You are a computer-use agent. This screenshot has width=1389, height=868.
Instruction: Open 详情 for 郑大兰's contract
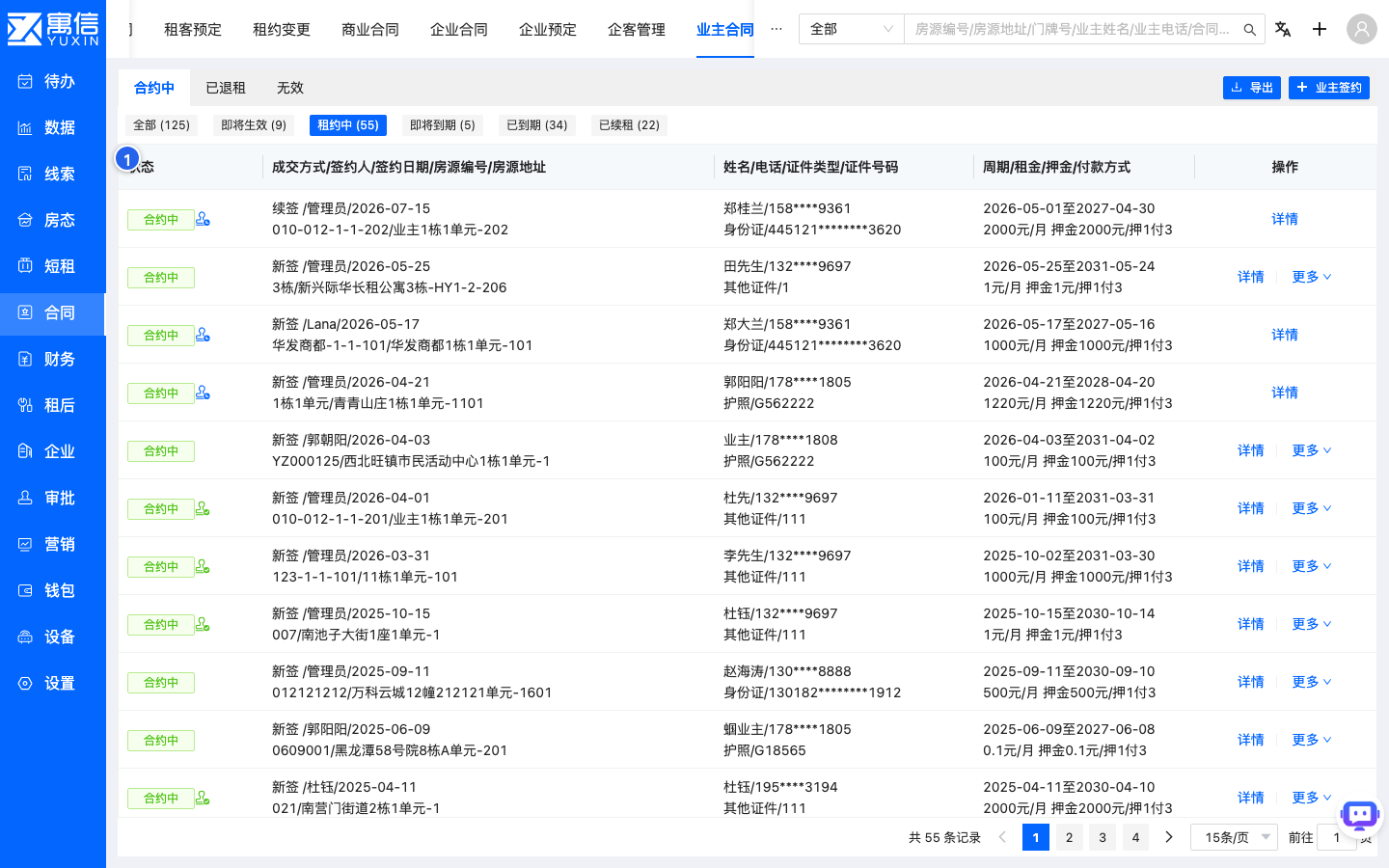(x=1285, y=335)
